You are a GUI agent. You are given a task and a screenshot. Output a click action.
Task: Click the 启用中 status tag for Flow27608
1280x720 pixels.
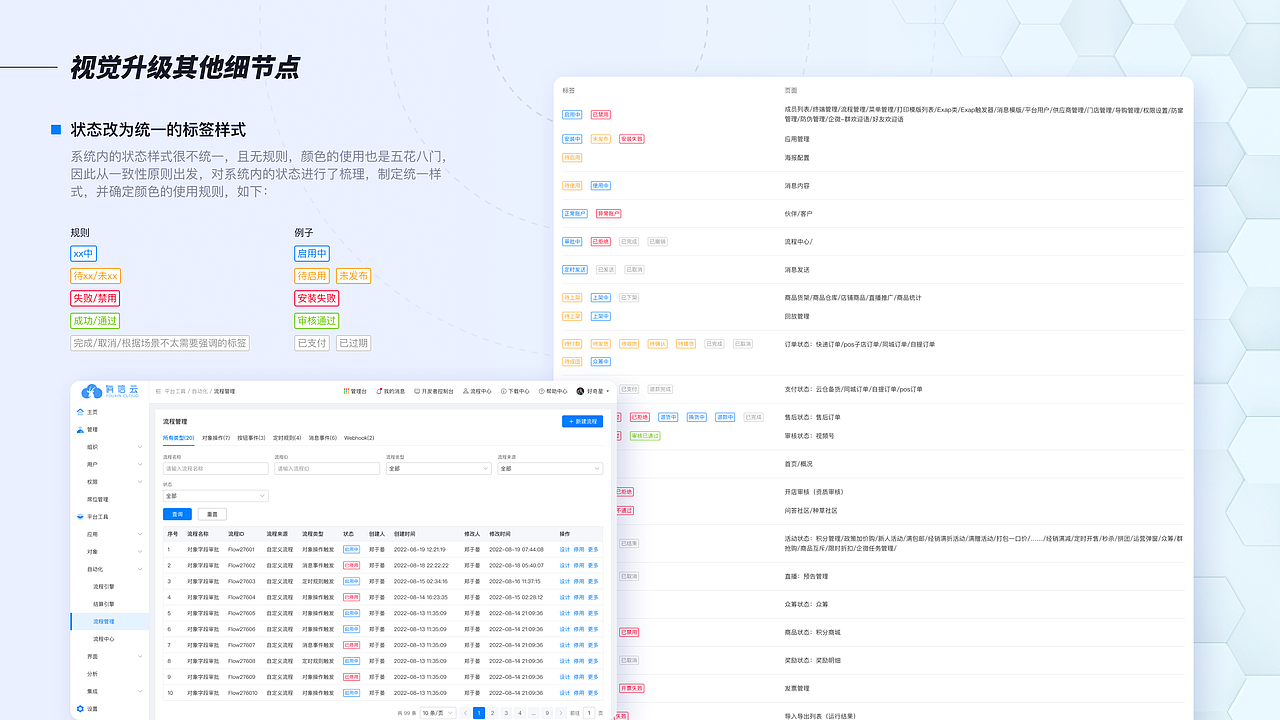[351, 661]
